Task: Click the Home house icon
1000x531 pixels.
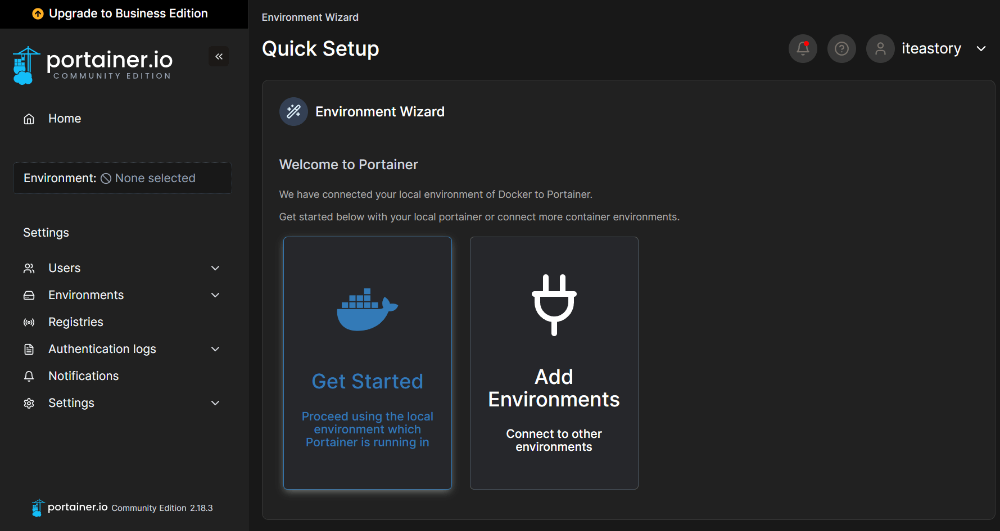Action: point(29,119)
